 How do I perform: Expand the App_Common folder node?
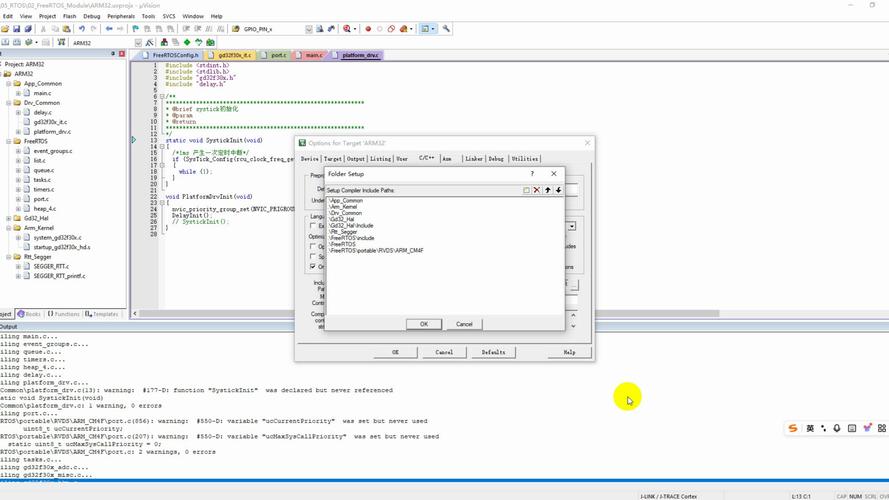[9, 83]
